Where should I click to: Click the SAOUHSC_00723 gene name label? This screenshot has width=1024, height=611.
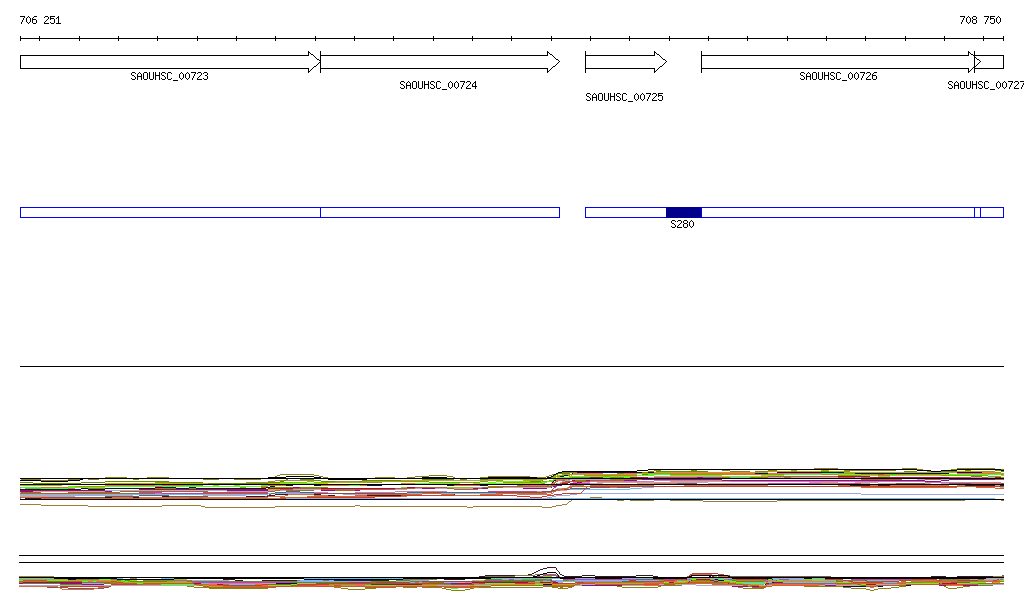click(x=169, y=77)
